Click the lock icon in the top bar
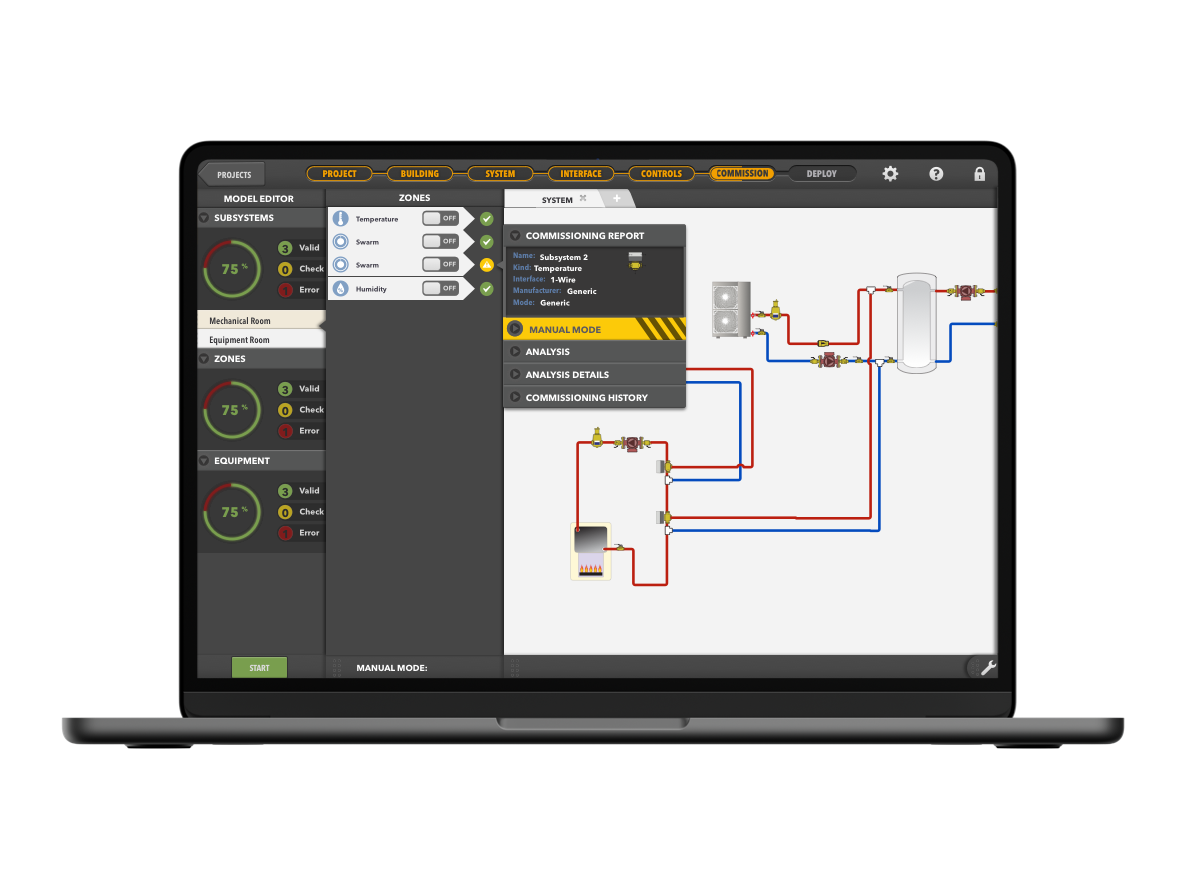Image resolution: width=1186 pixels, height=889 pixels. (x=979, y=173)
